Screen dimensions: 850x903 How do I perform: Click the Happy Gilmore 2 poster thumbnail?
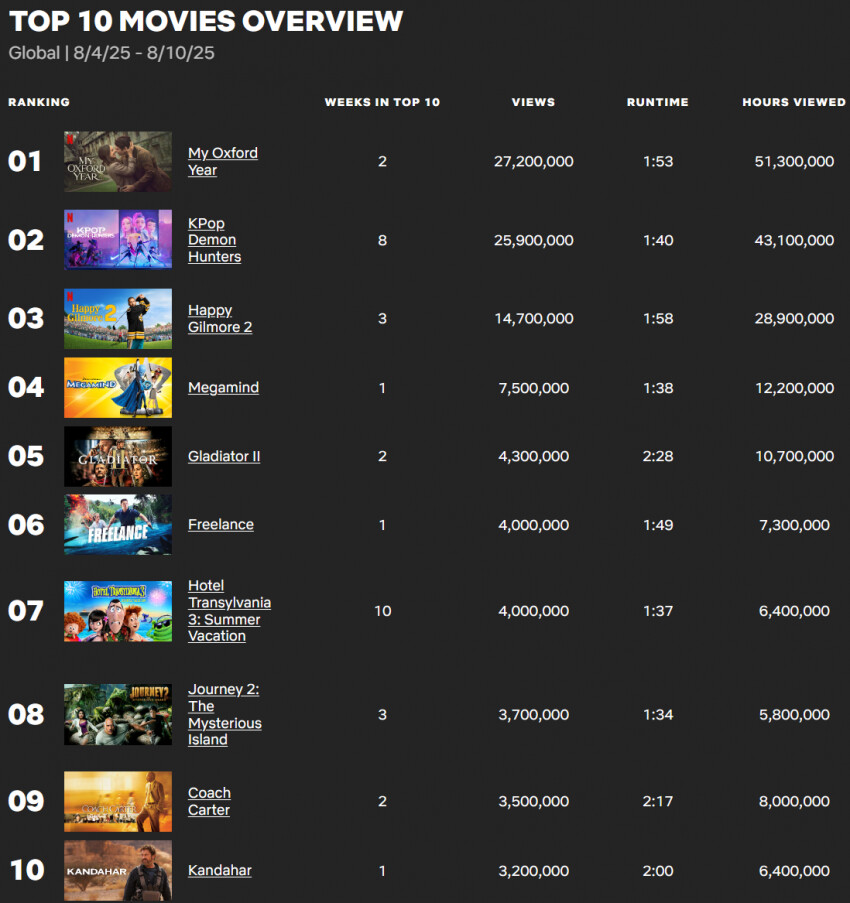click(118, 318)
